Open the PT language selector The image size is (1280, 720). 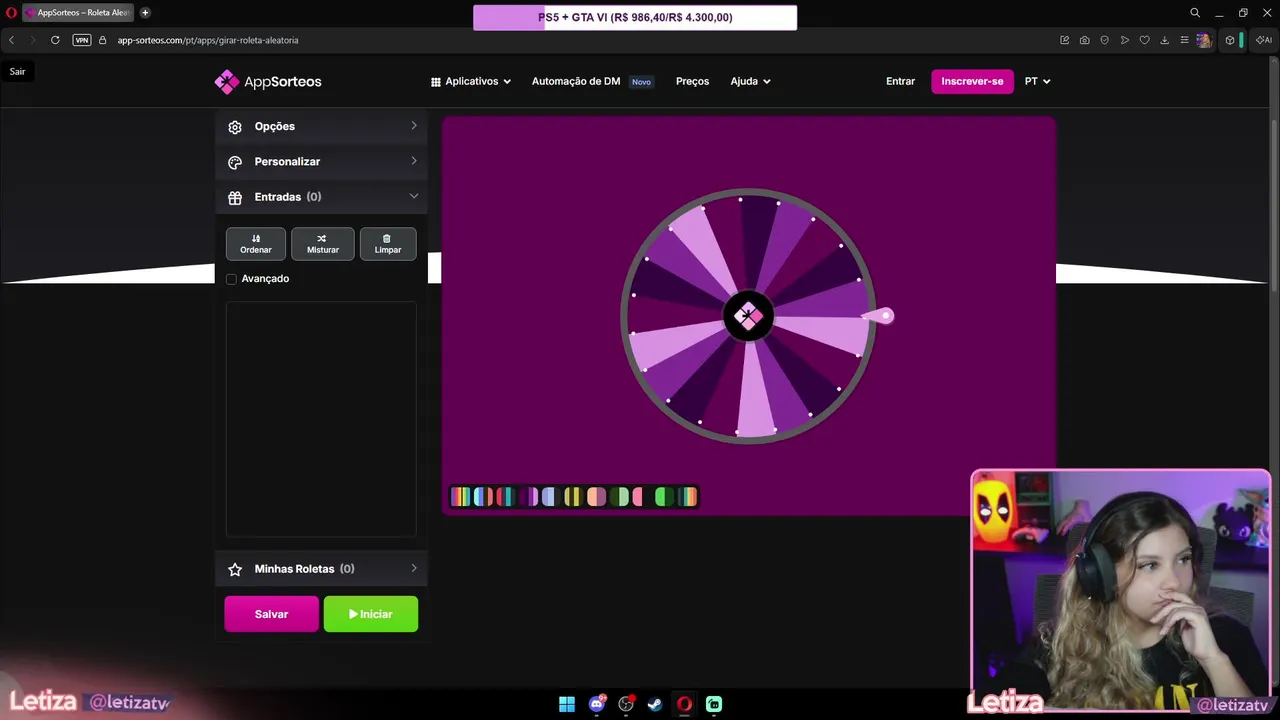(x=1037, y=81)
